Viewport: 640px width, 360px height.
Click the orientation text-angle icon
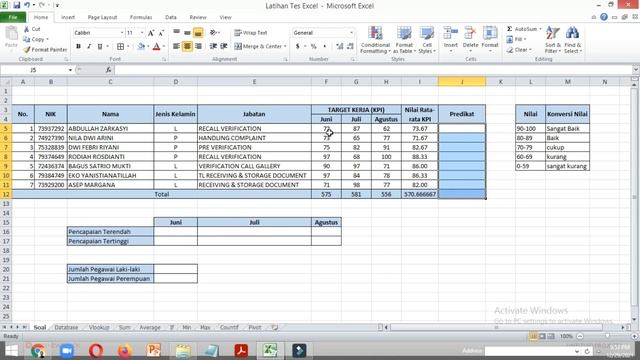click(x=213, y=33)
